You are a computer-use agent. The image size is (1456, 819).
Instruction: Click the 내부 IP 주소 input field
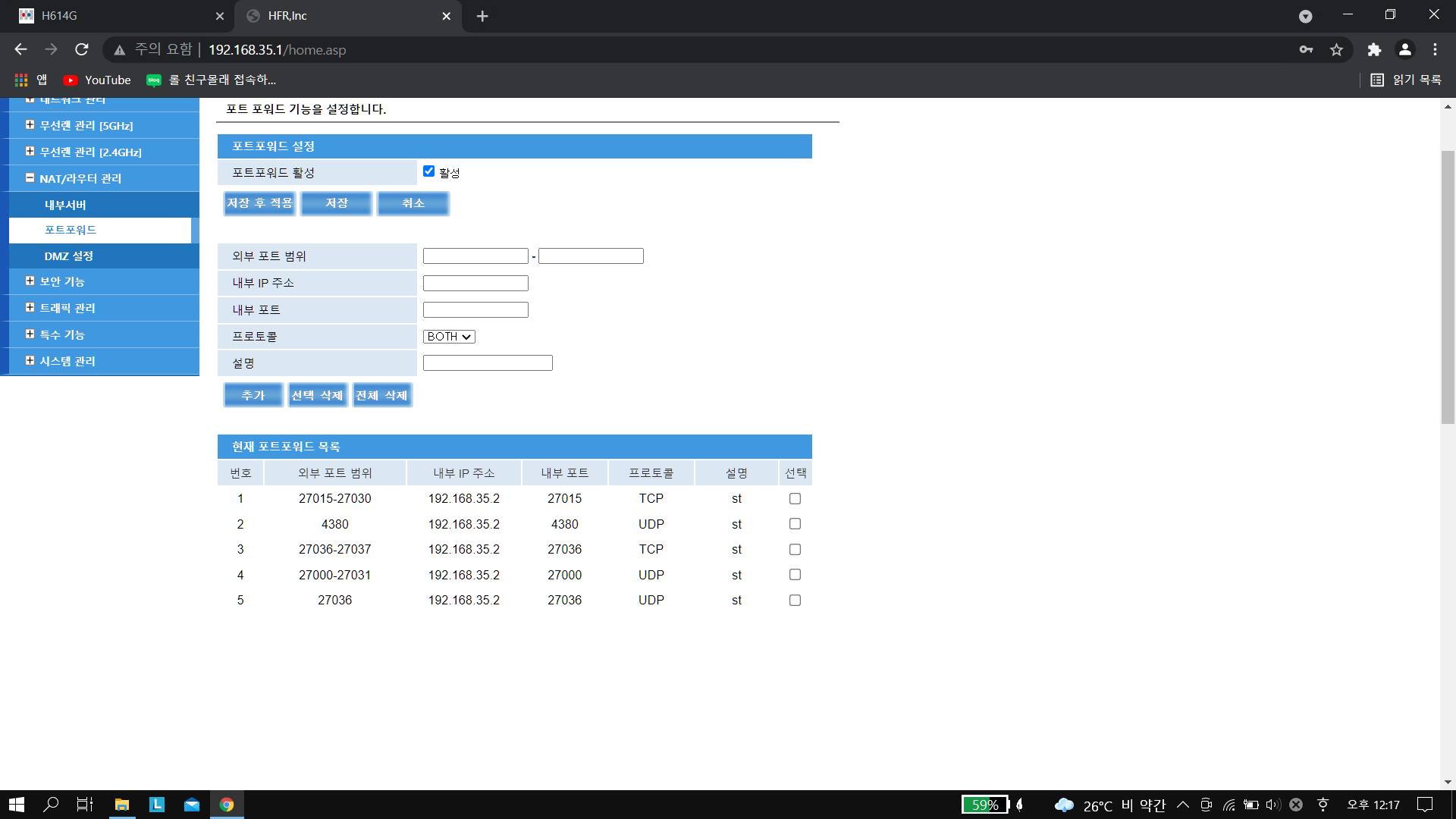click(x=475, y=284)
